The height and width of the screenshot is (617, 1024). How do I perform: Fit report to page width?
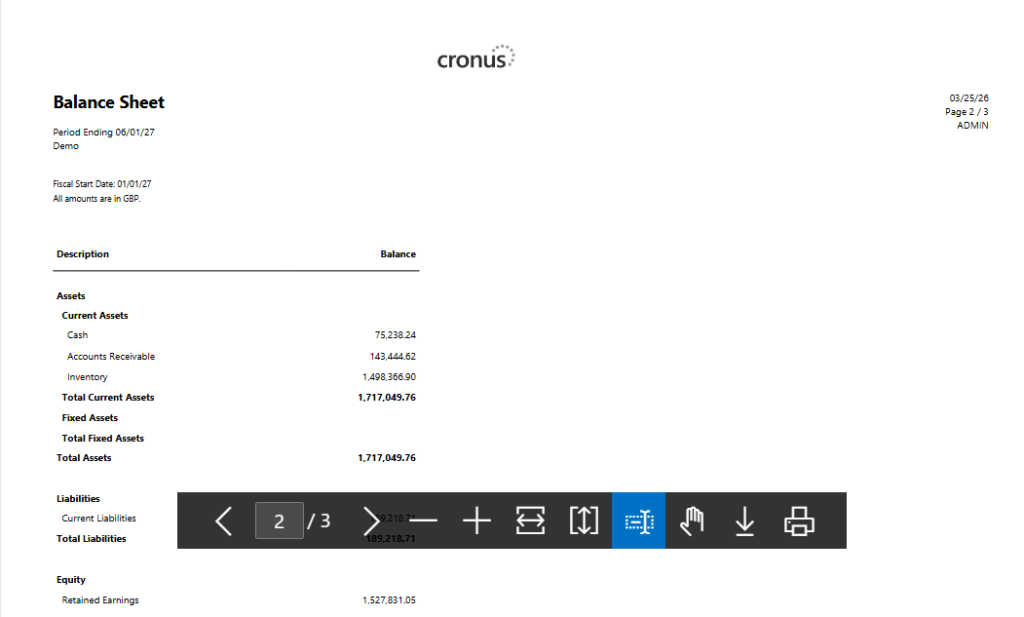[531, 520]
